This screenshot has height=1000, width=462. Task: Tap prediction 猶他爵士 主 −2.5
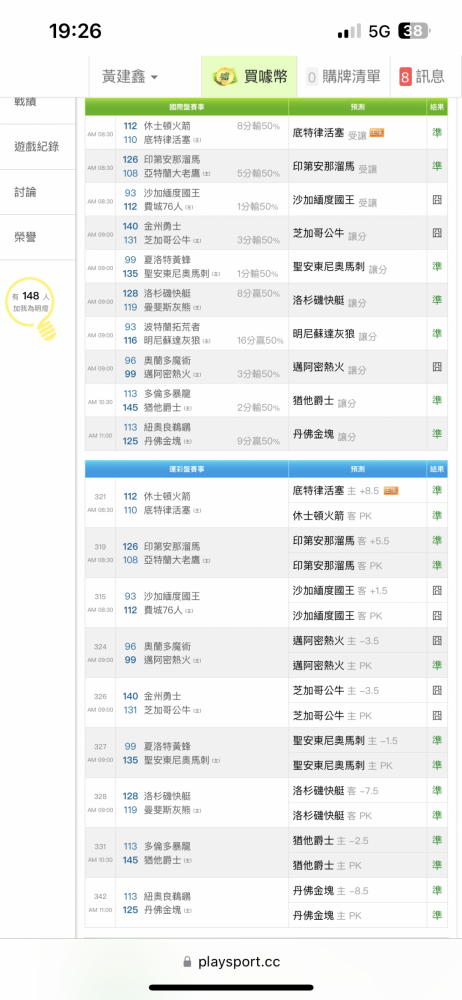(x=331, y=841)
